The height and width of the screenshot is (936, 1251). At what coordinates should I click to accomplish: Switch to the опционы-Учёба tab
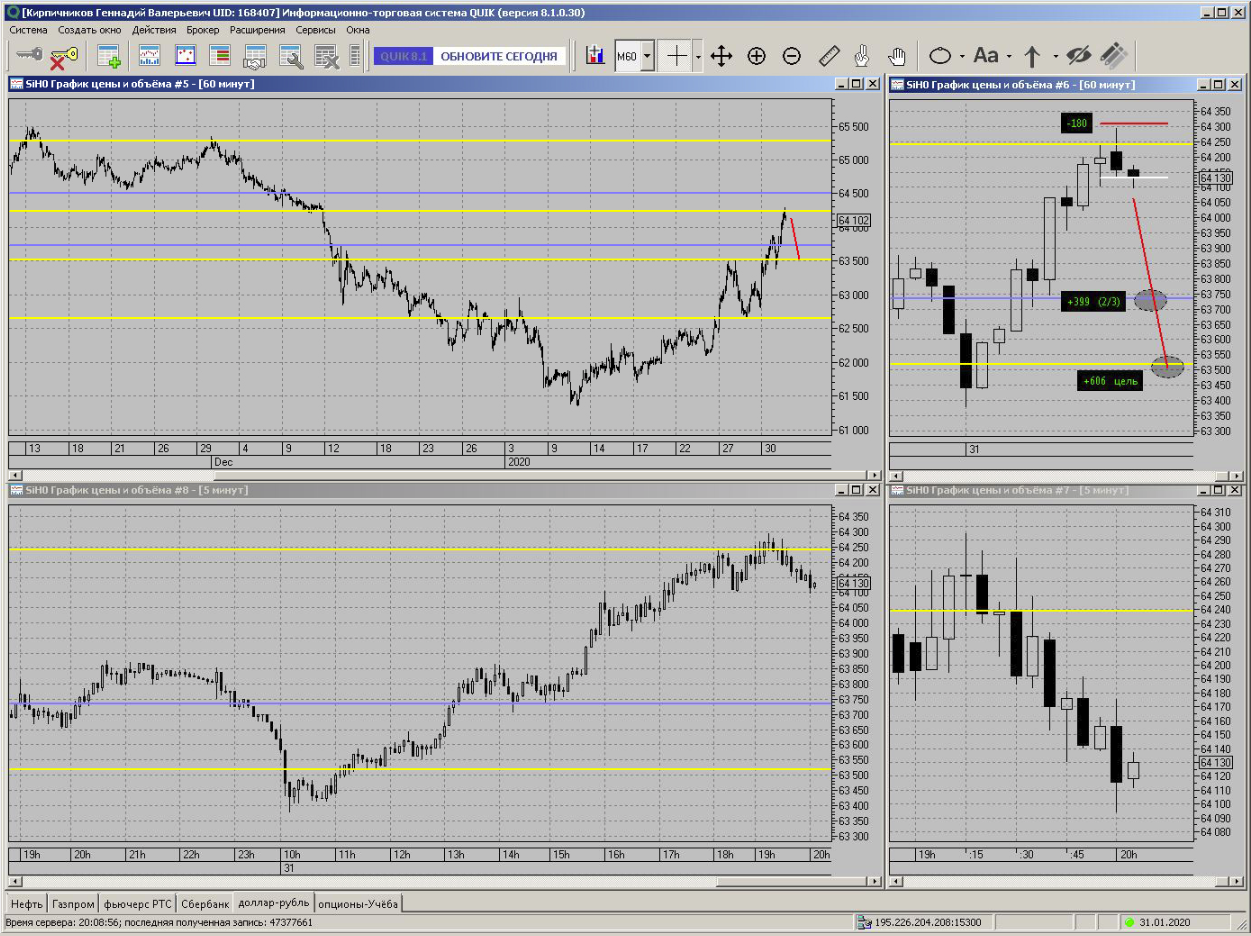[x=358, y=903]
